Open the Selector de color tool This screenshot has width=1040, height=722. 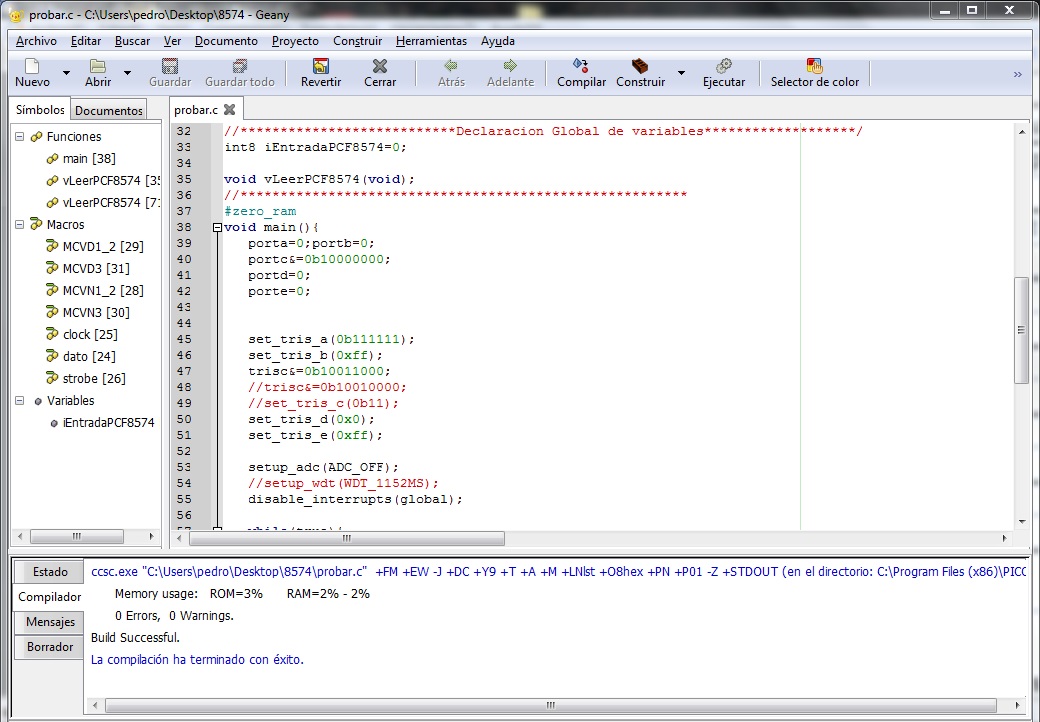pos(814,72)
